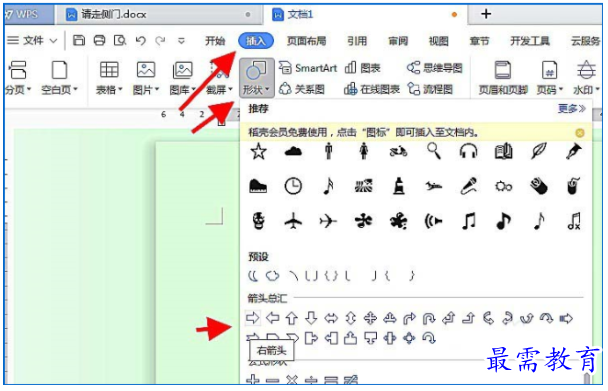Open the 文件 menu

click(33, 40)
